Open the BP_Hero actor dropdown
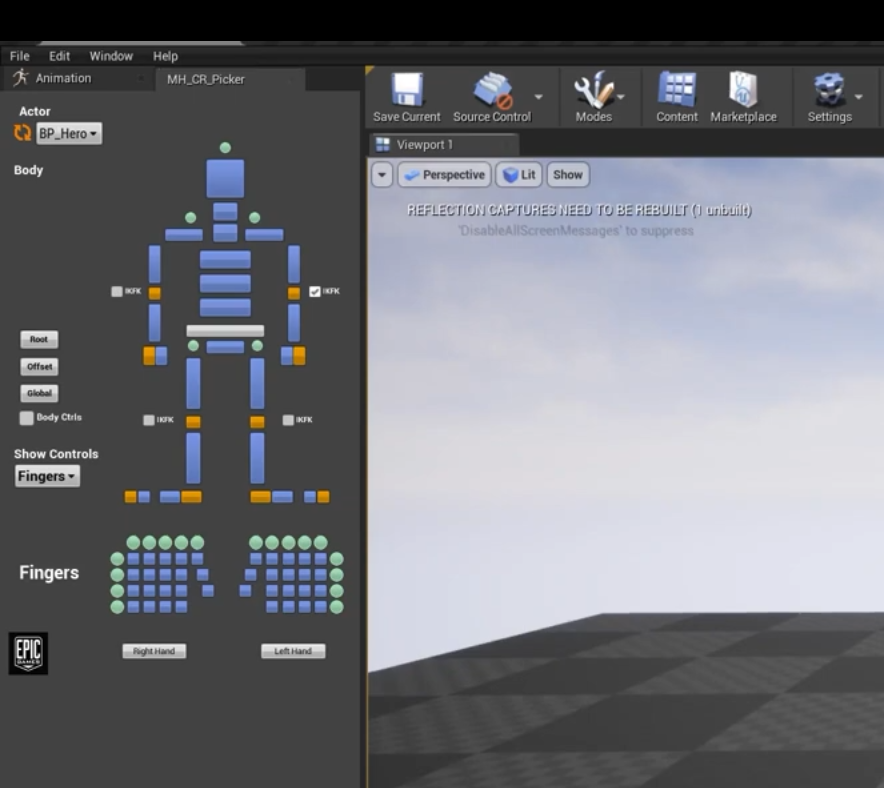The image size is (884, 788). tap(70, 134)
